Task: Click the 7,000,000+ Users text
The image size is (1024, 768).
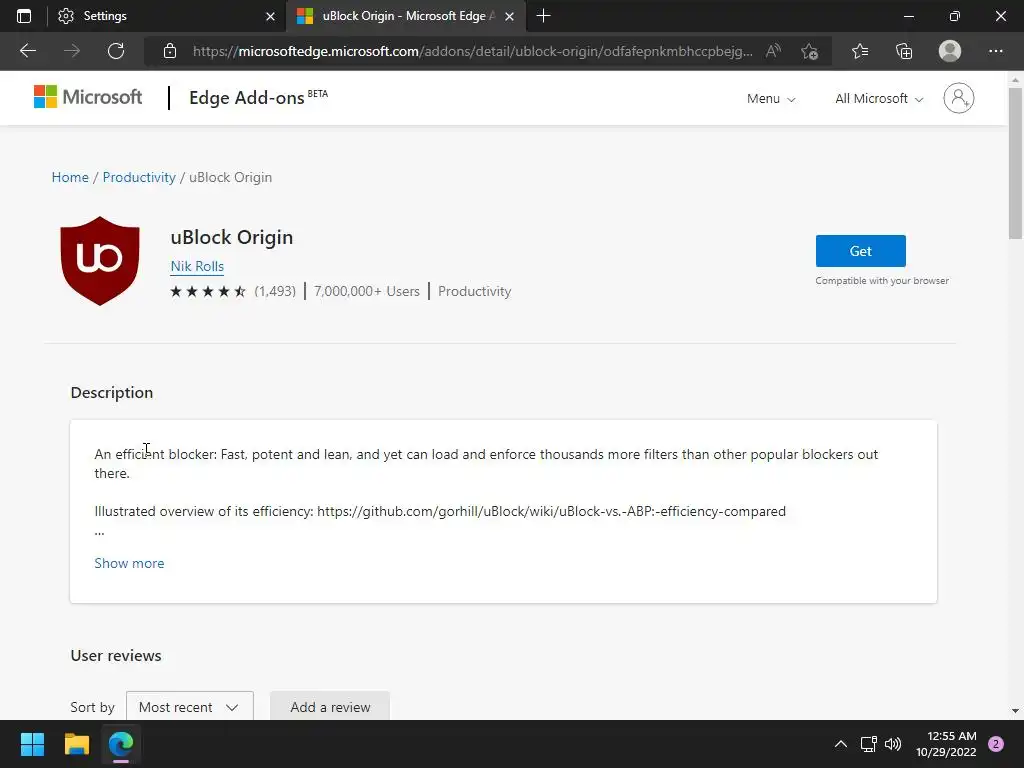Action: click(x=366, y=291)
